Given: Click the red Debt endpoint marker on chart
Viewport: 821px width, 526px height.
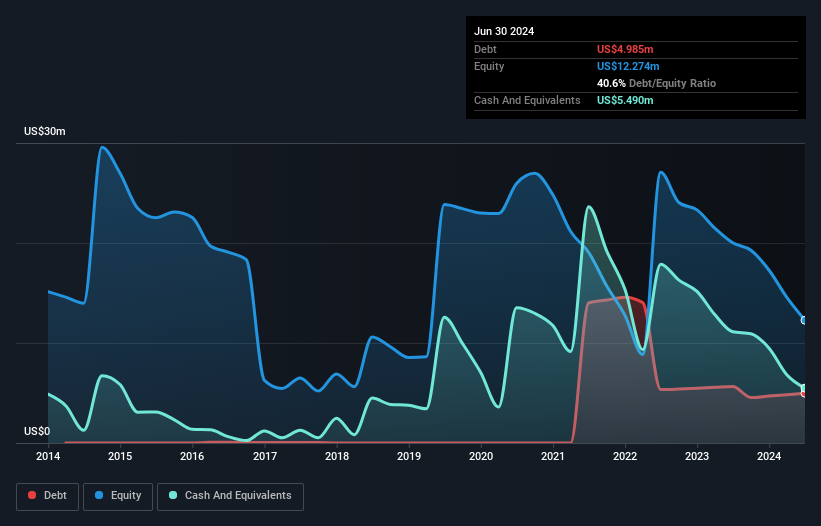Looking at the screenshot, I should pos(804,394).
